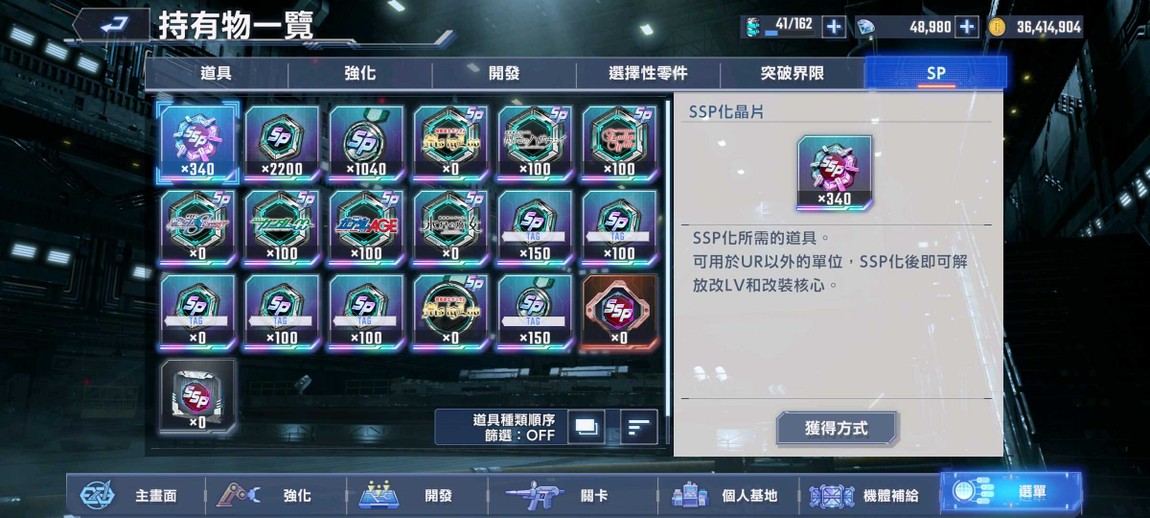Image resolution: width=1150 pixels, height=518 pixels.
Task: Click the 獲得方式 button
Action: (836, 428)
